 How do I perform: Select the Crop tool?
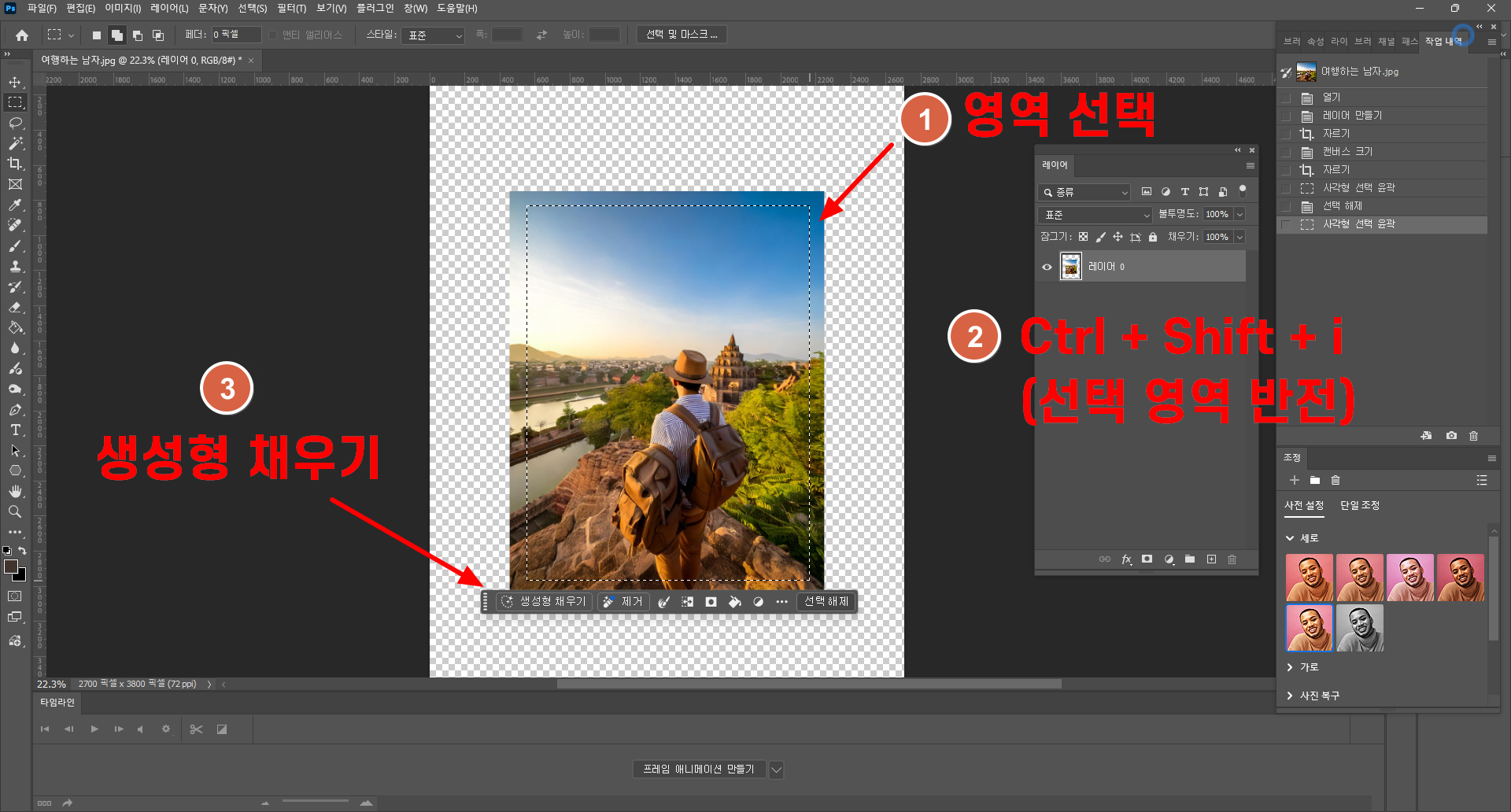[x=15, y=164]
